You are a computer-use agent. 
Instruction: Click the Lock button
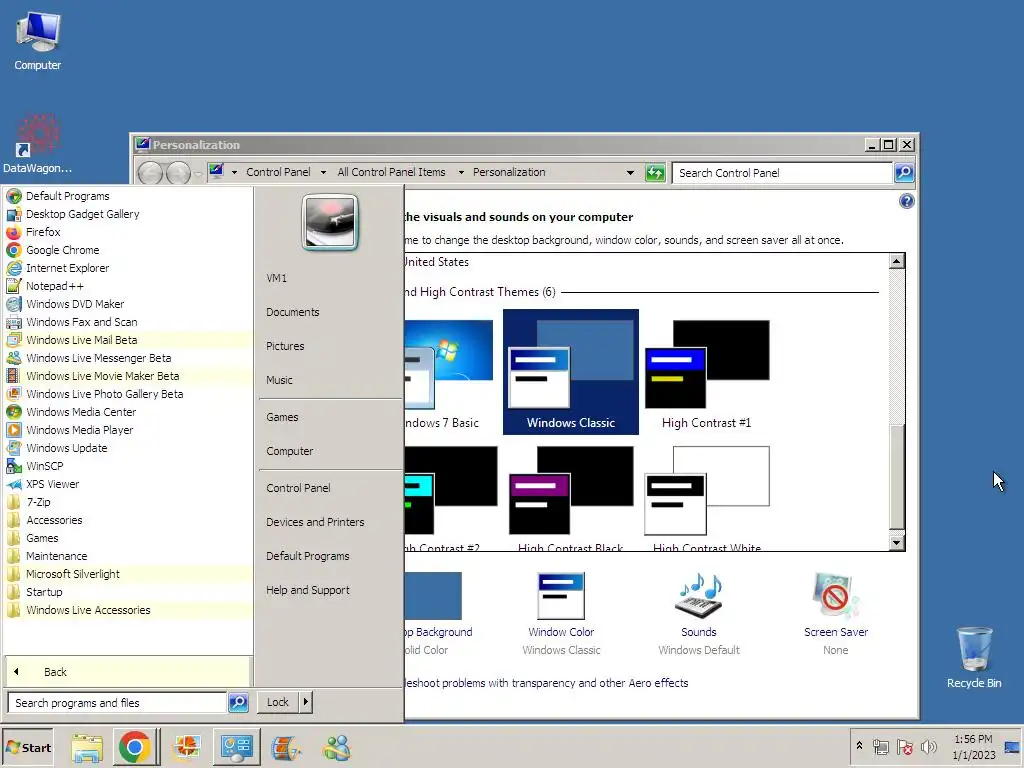pos(278,702)
